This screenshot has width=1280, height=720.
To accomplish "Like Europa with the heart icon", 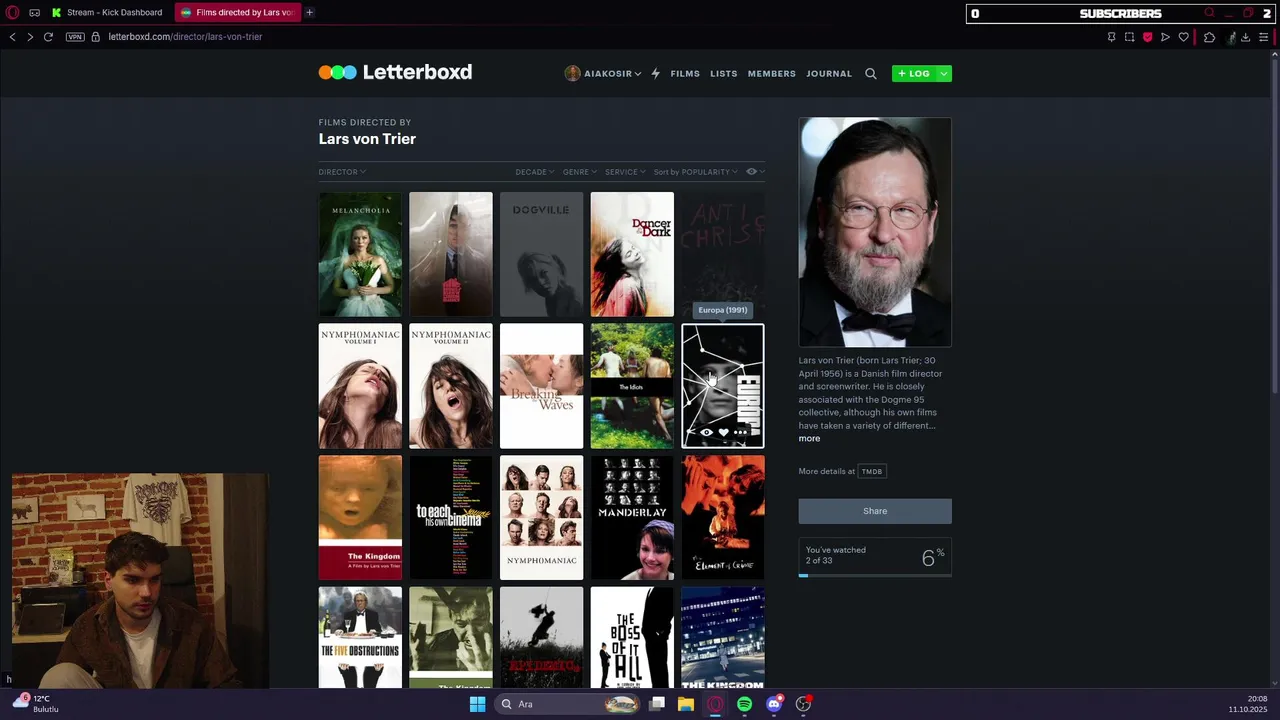I will pos(723,433).
